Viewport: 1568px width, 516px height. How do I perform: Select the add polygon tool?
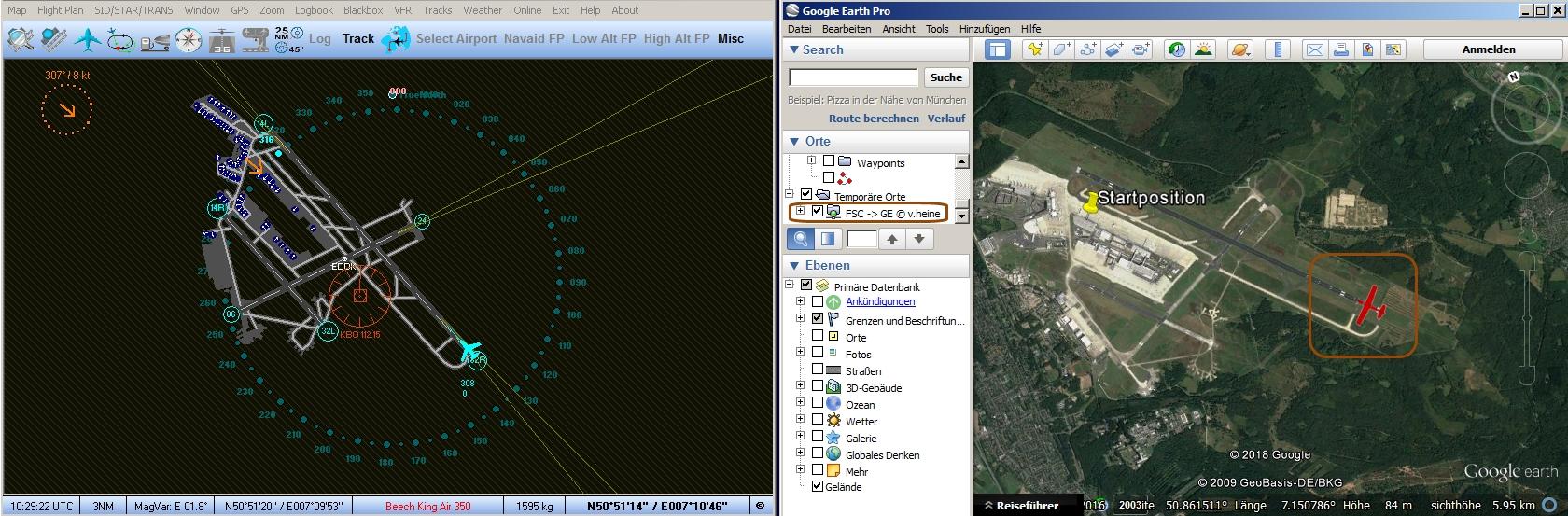tap(1061, 49)
